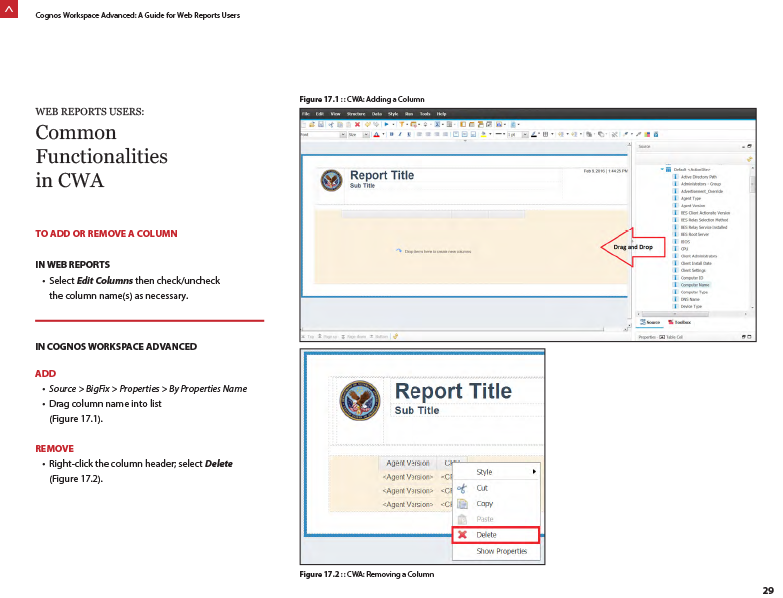Toggle Bold formatting
Screen dimensions: 783x598
[392, 134]
